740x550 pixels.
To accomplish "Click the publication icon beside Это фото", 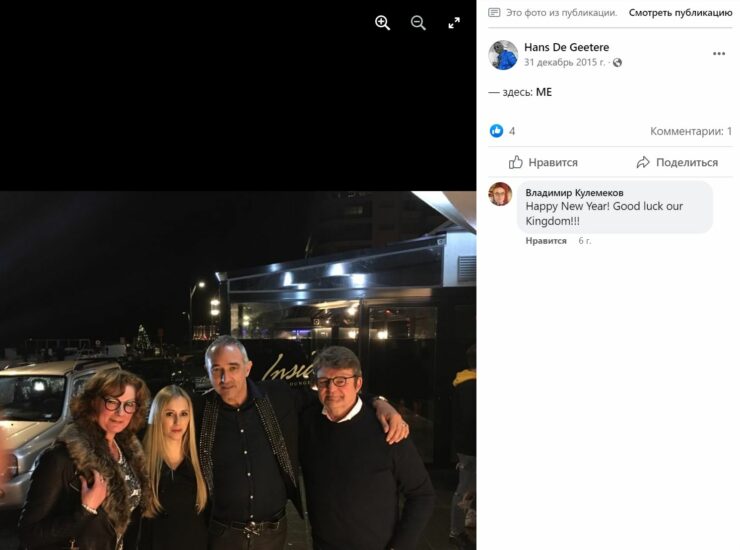I will pyautogui.click(x=494, y=13).
